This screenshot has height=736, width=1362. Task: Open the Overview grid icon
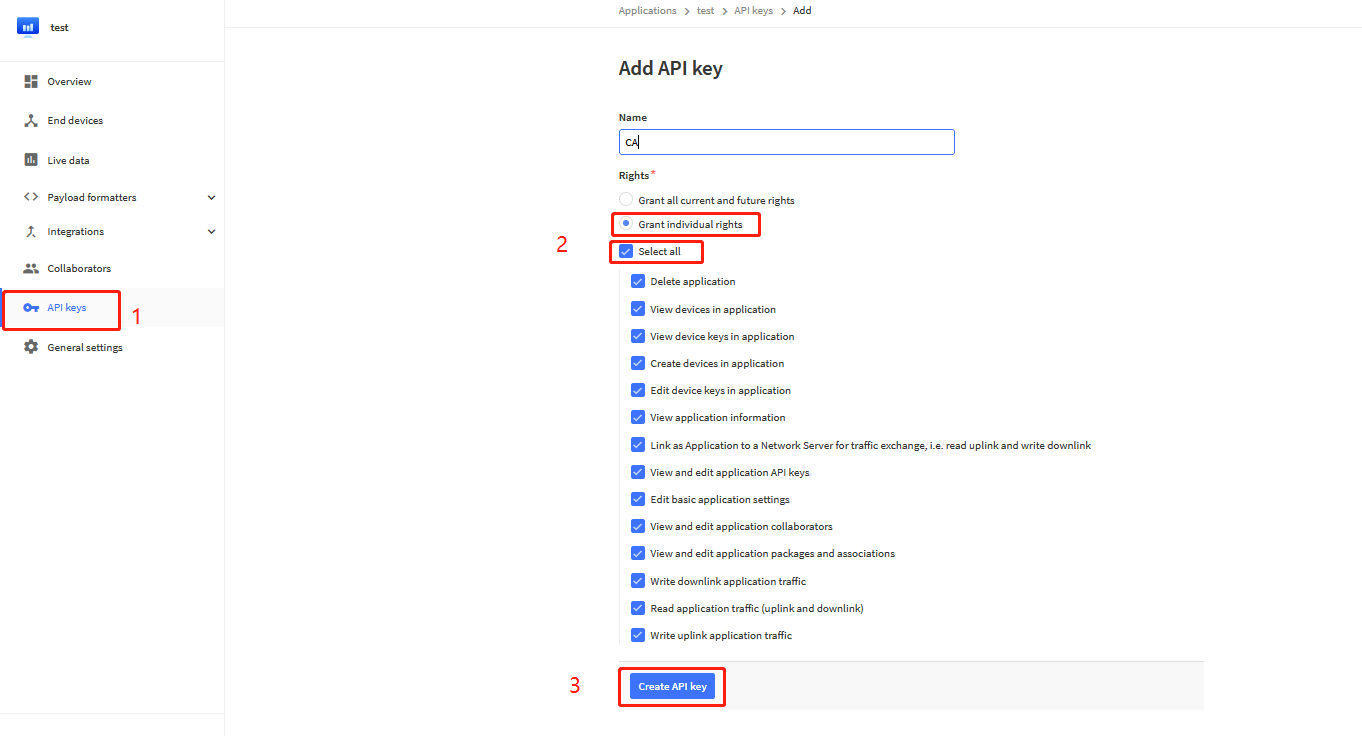(x=31, y=81)
